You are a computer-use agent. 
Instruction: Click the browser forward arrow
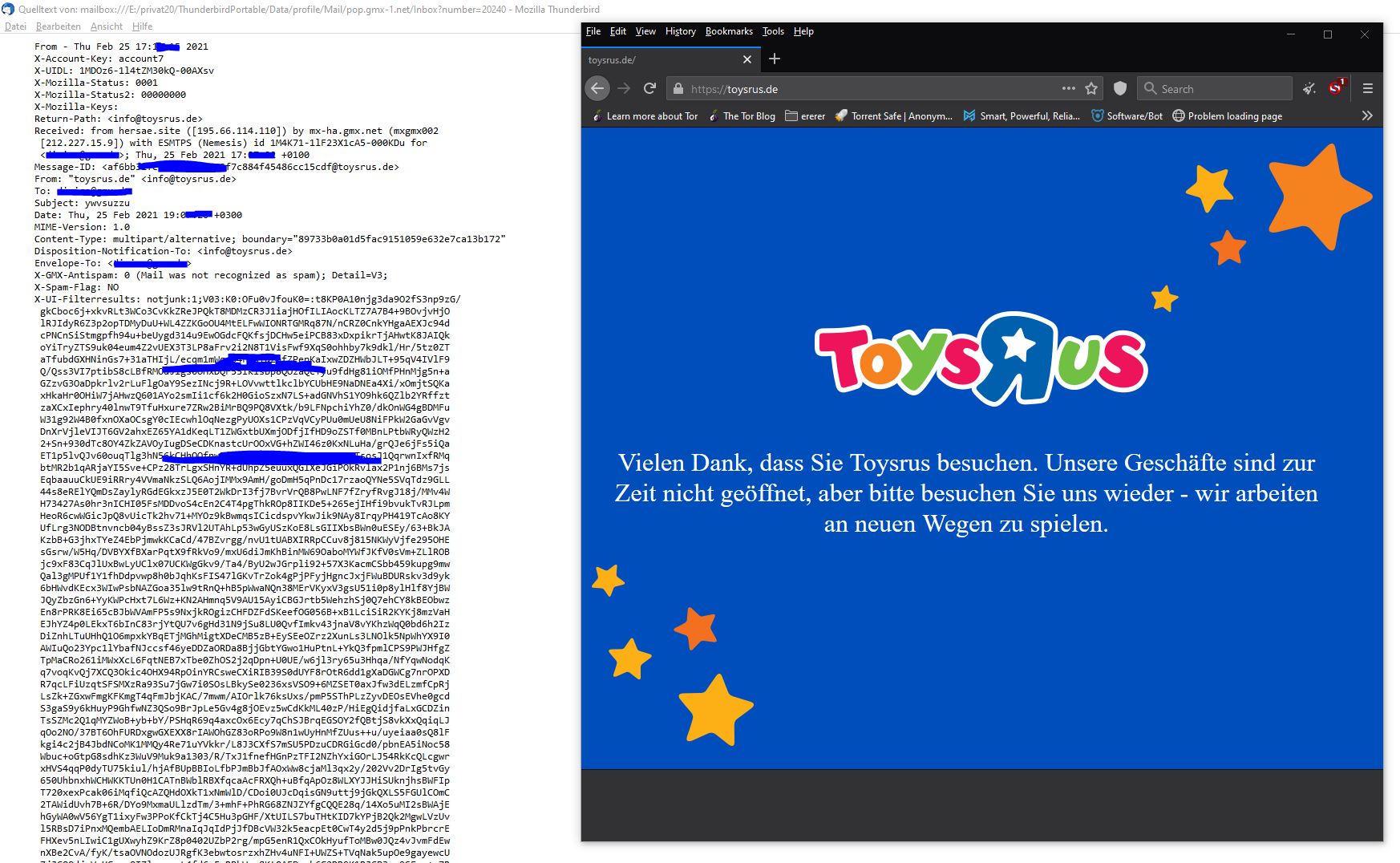(624, 88)
